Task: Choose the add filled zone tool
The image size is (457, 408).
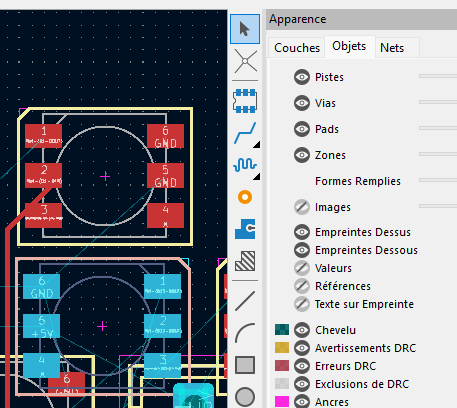Action: click(245, 229)
